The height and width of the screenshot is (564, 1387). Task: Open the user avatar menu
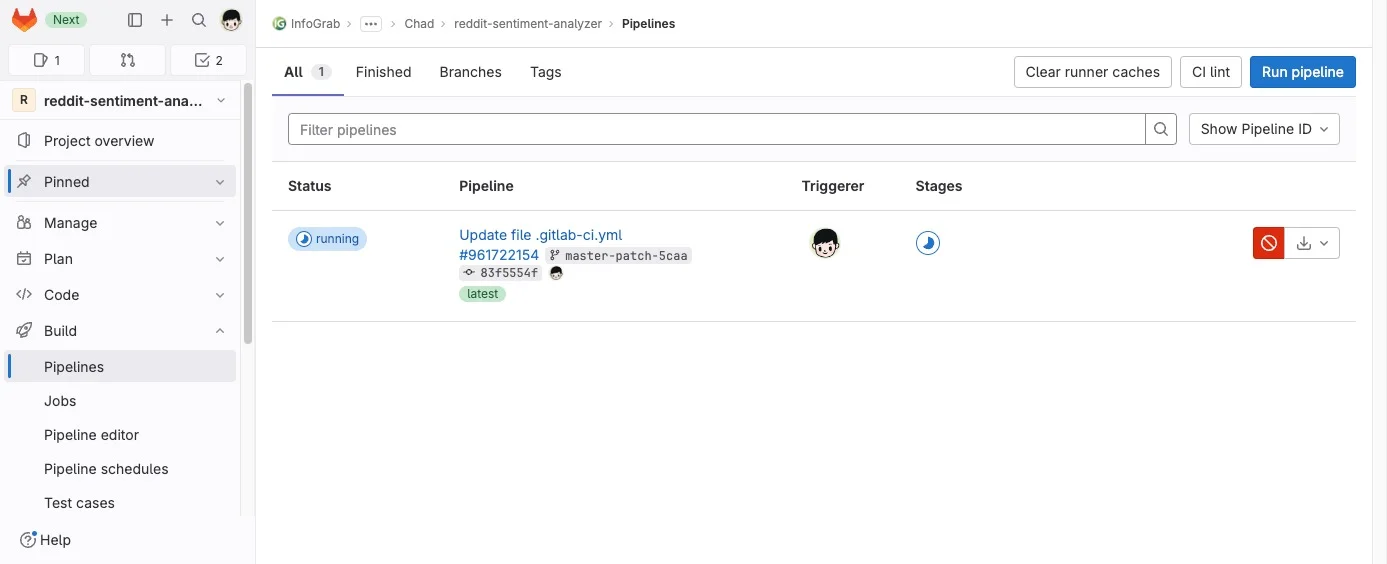click(231, 20)
